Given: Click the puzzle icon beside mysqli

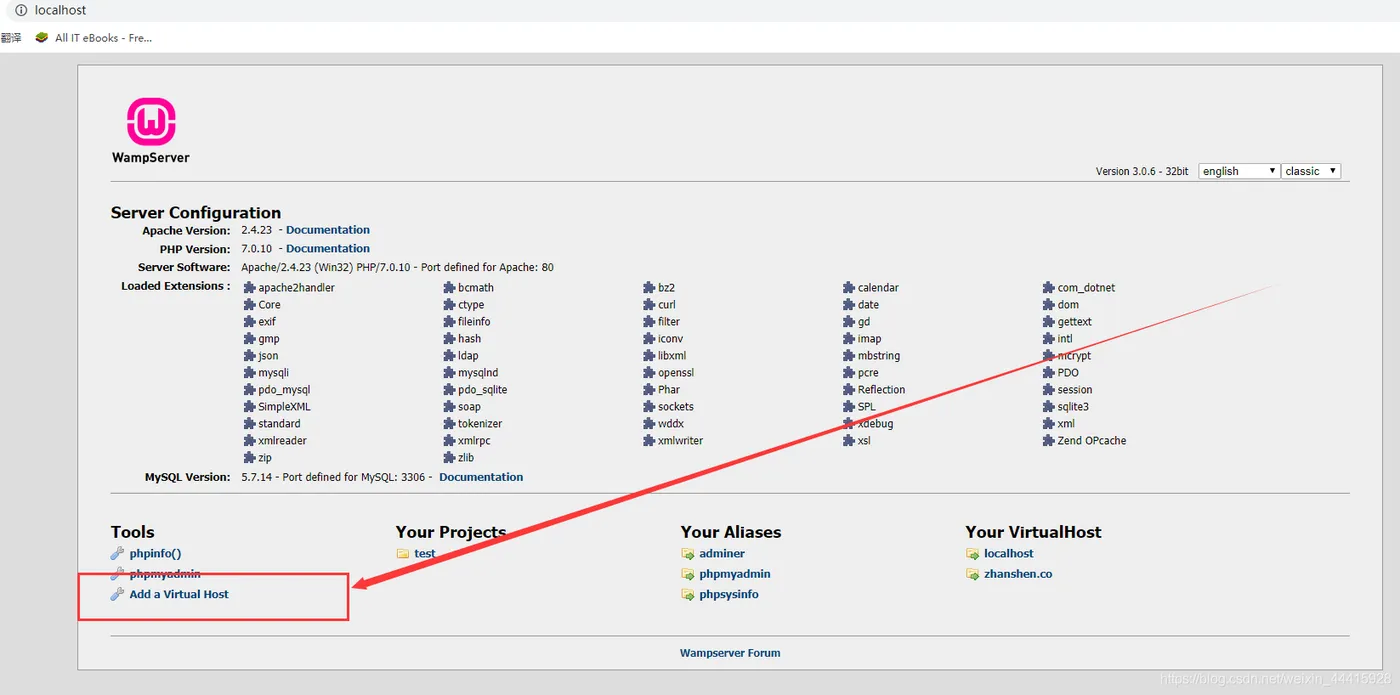Looking at the screenshot, I should [x=250, y=373].
